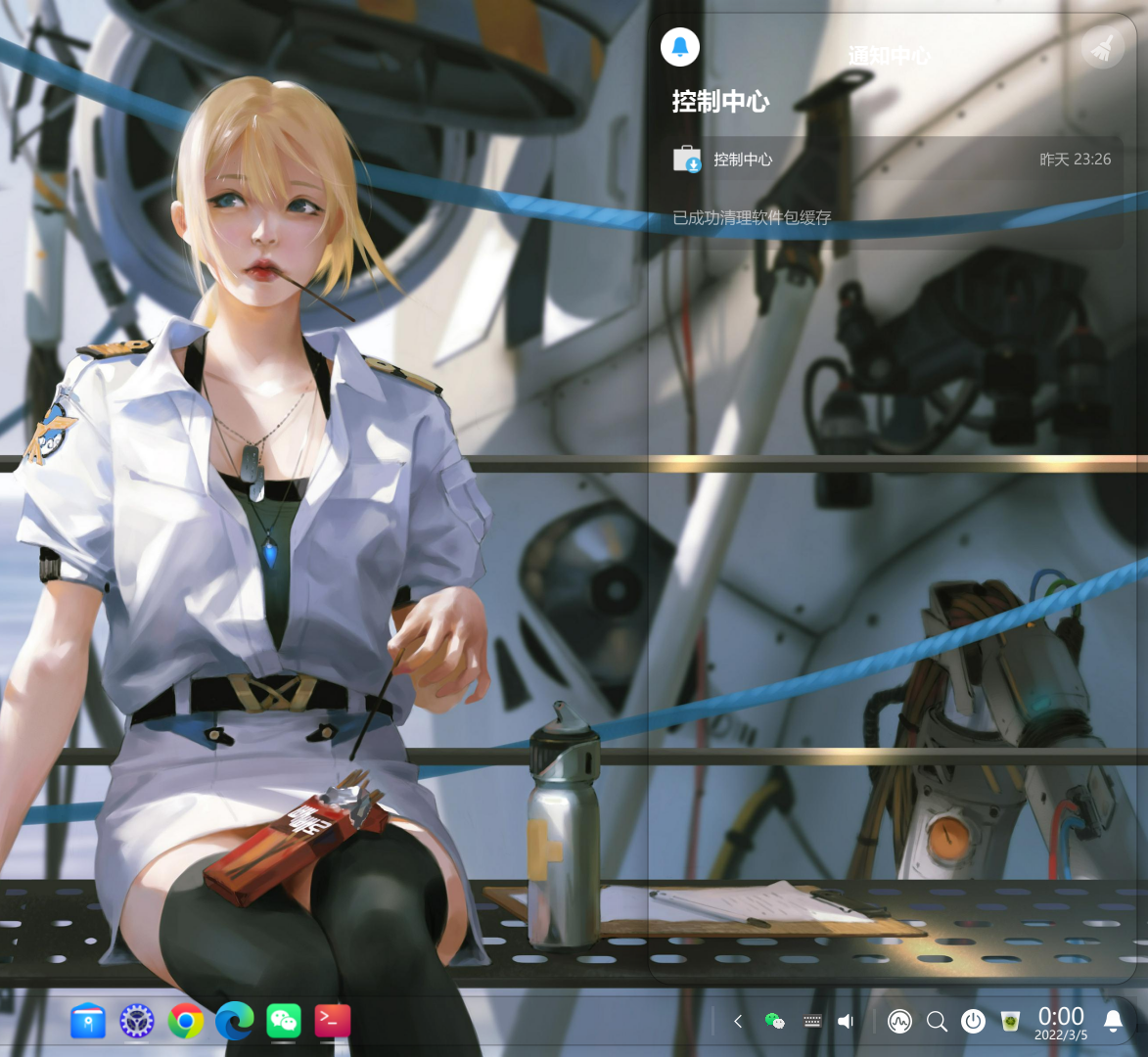Open the gear settings icon in dock
This screenshot has width=1148, height=1057.
137,1021
